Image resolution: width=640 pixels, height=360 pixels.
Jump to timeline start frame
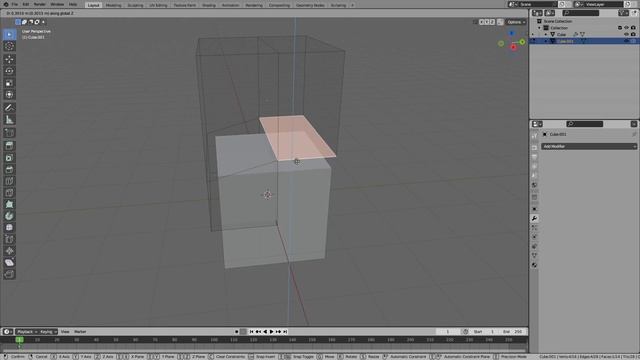click(251, 332)
